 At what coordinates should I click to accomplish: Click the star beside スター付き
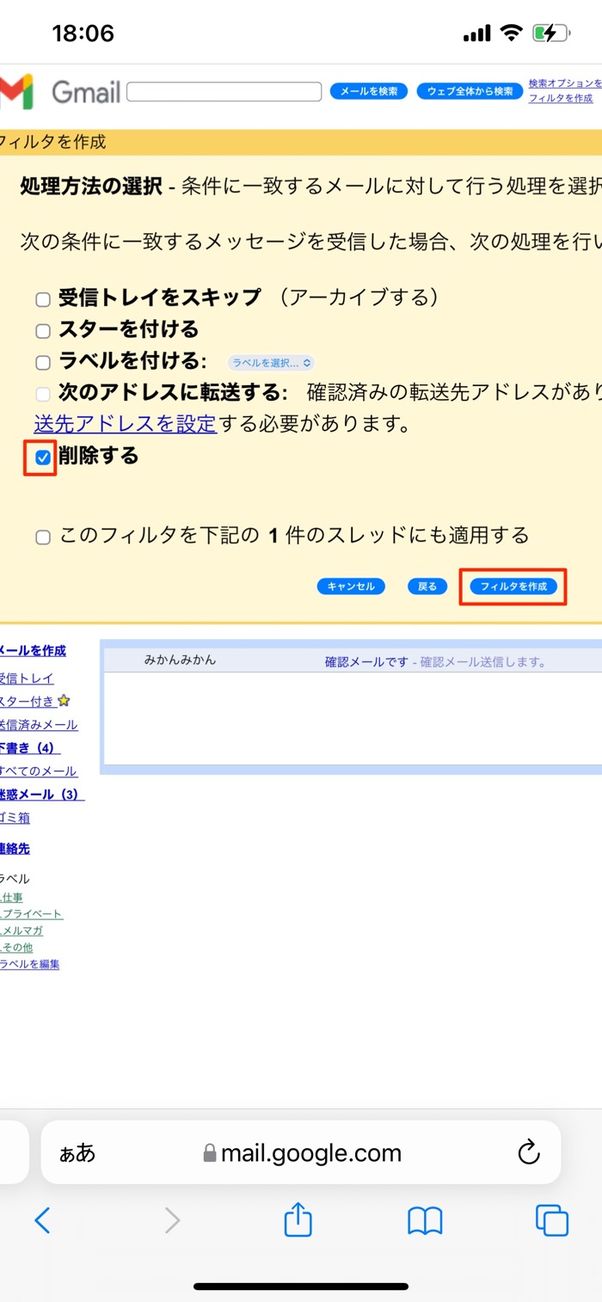(64, 701)
